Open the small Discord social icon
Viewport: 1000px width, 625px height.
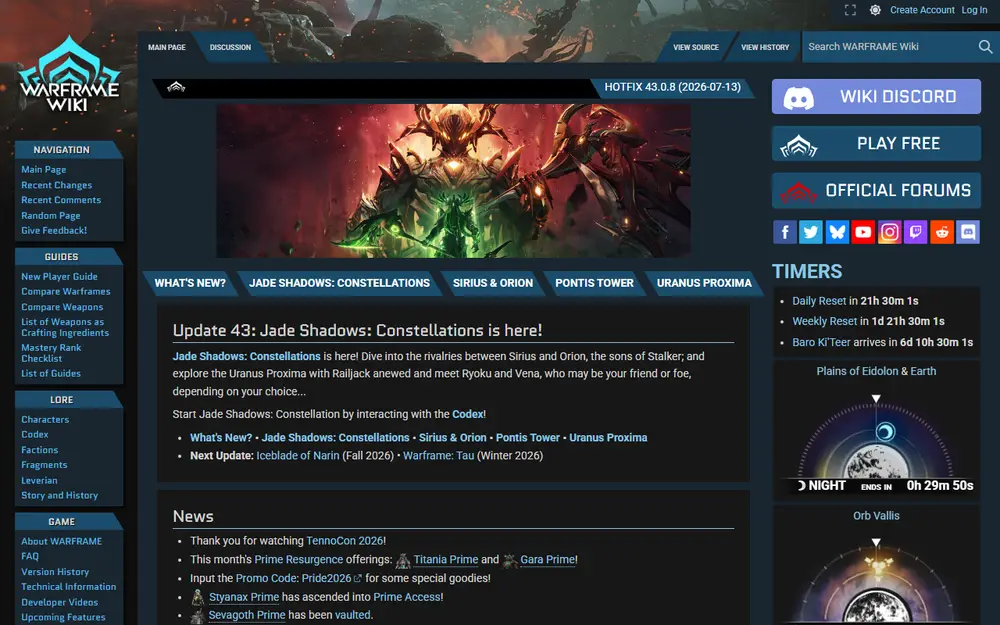click(x=967, y=232)
